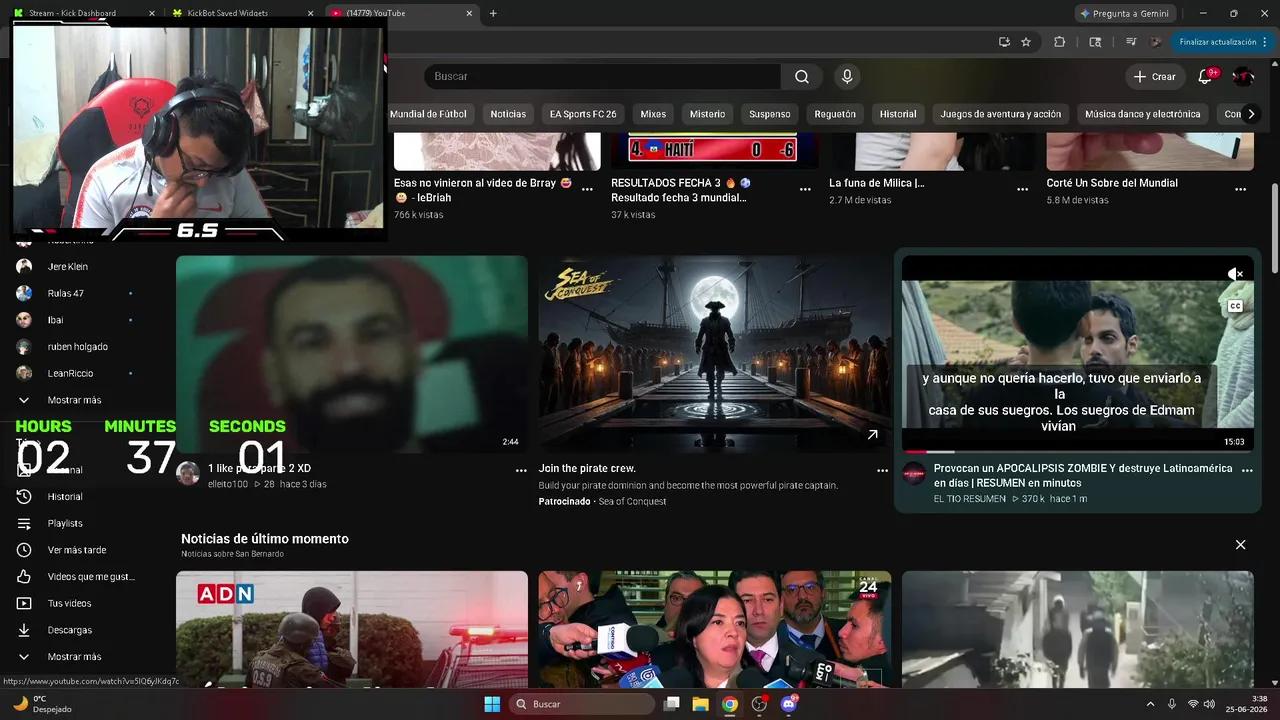Dismiss the Noticias de último momento section
1280x720 pixels.
coord(1240,545)
